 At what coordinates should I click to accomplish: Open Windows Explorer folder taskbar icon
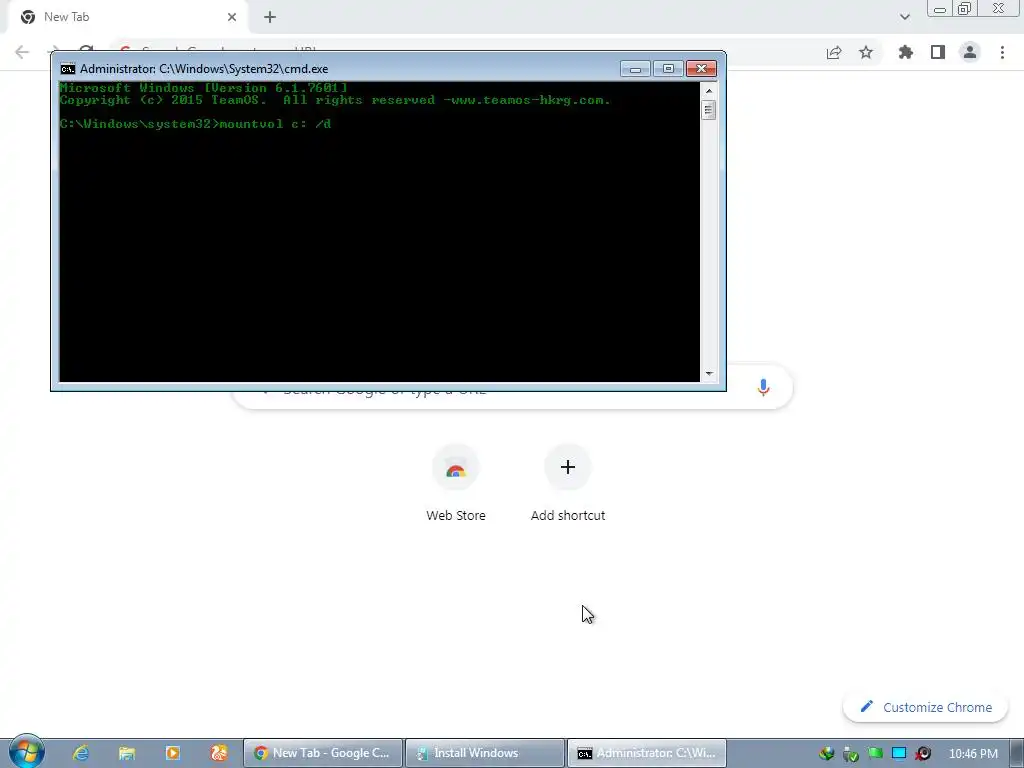click(127, 753)
